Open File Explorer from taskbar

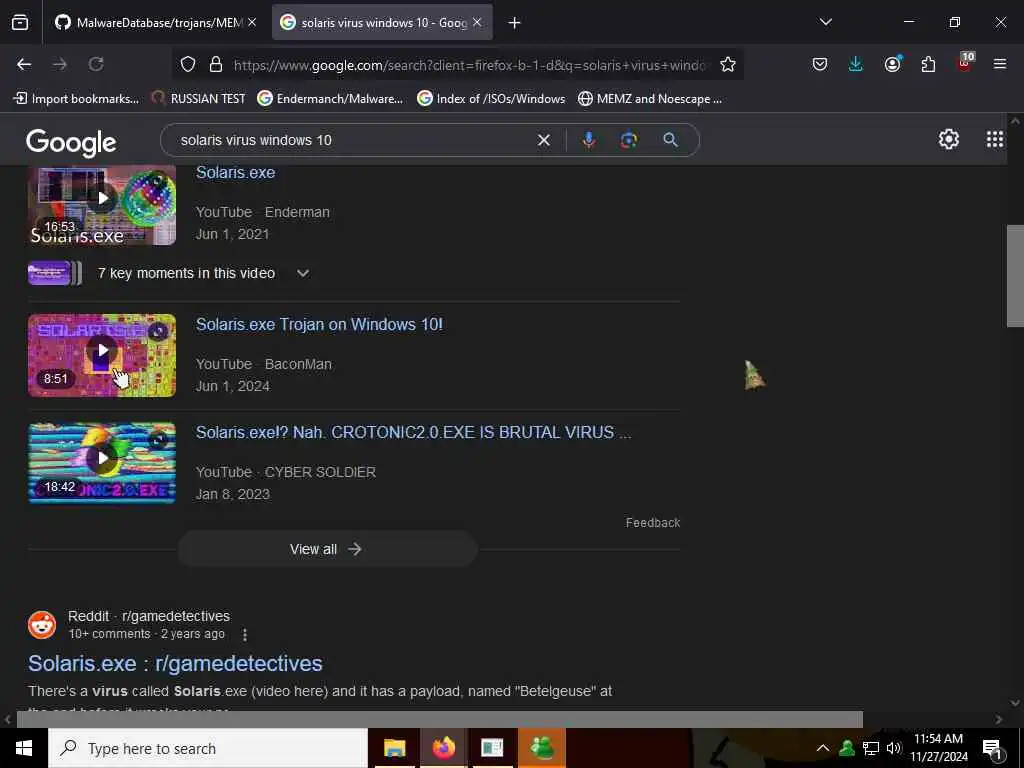pos(394,748)
